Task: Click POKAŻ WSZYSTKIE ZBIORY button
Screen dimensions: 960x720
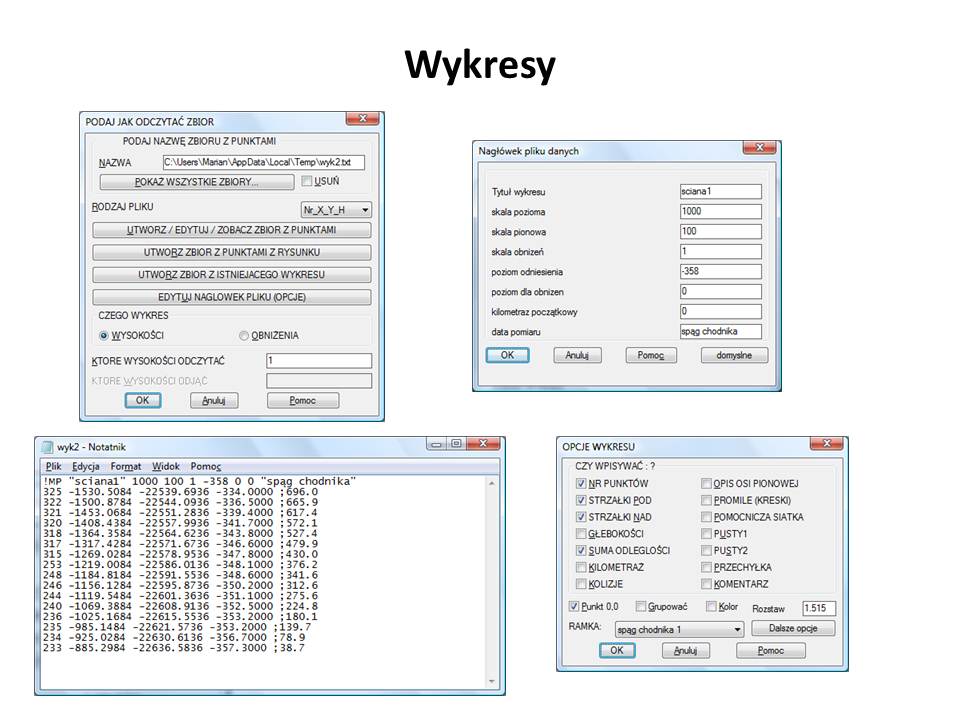Action: click(x=197, y=182)
